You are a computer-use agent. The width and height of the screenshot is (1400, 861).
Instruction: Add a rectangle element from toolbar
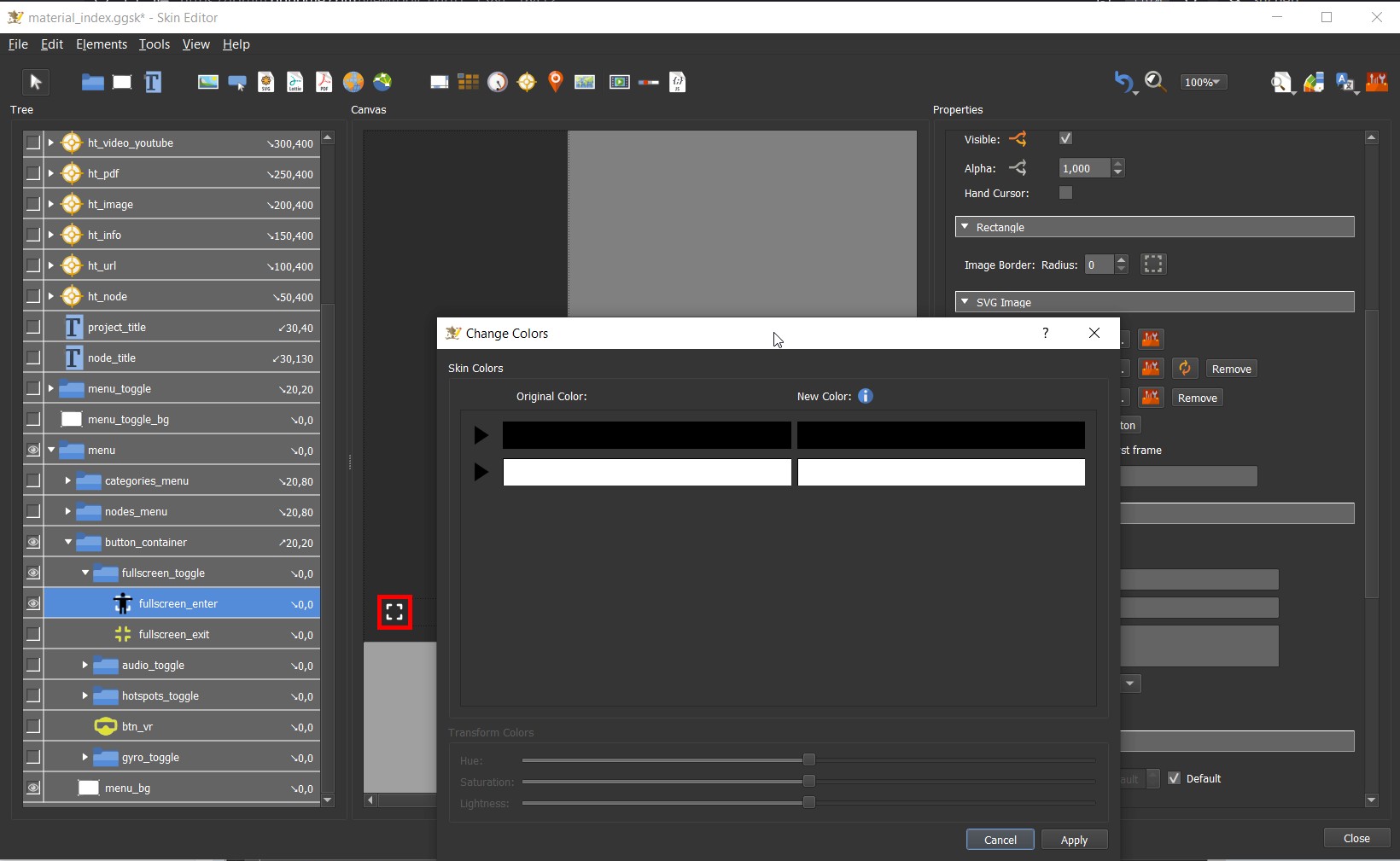tap(122, 82)
